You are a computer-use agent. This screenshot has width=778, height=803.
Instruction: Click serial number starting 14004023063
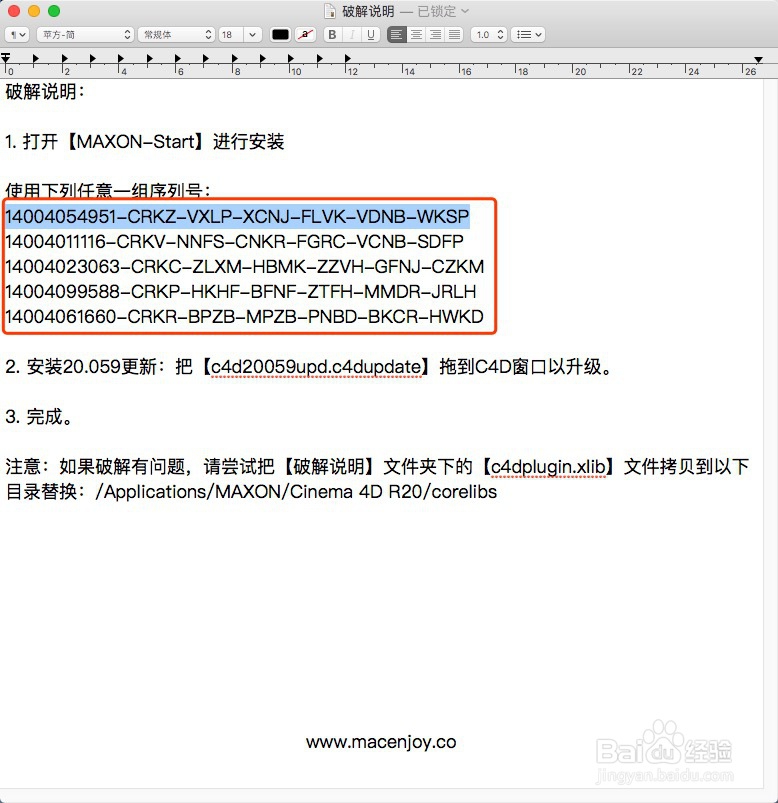244,266
